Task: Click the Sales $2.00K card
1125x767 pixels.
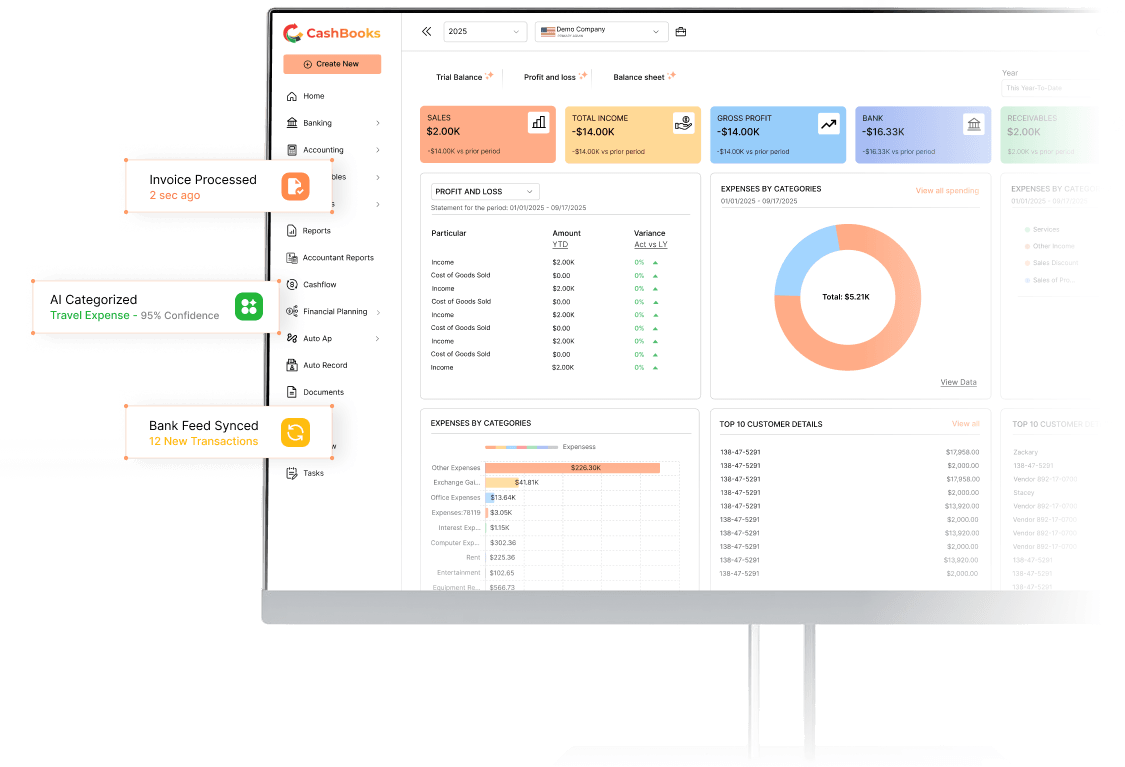Action: click(488, 135)
